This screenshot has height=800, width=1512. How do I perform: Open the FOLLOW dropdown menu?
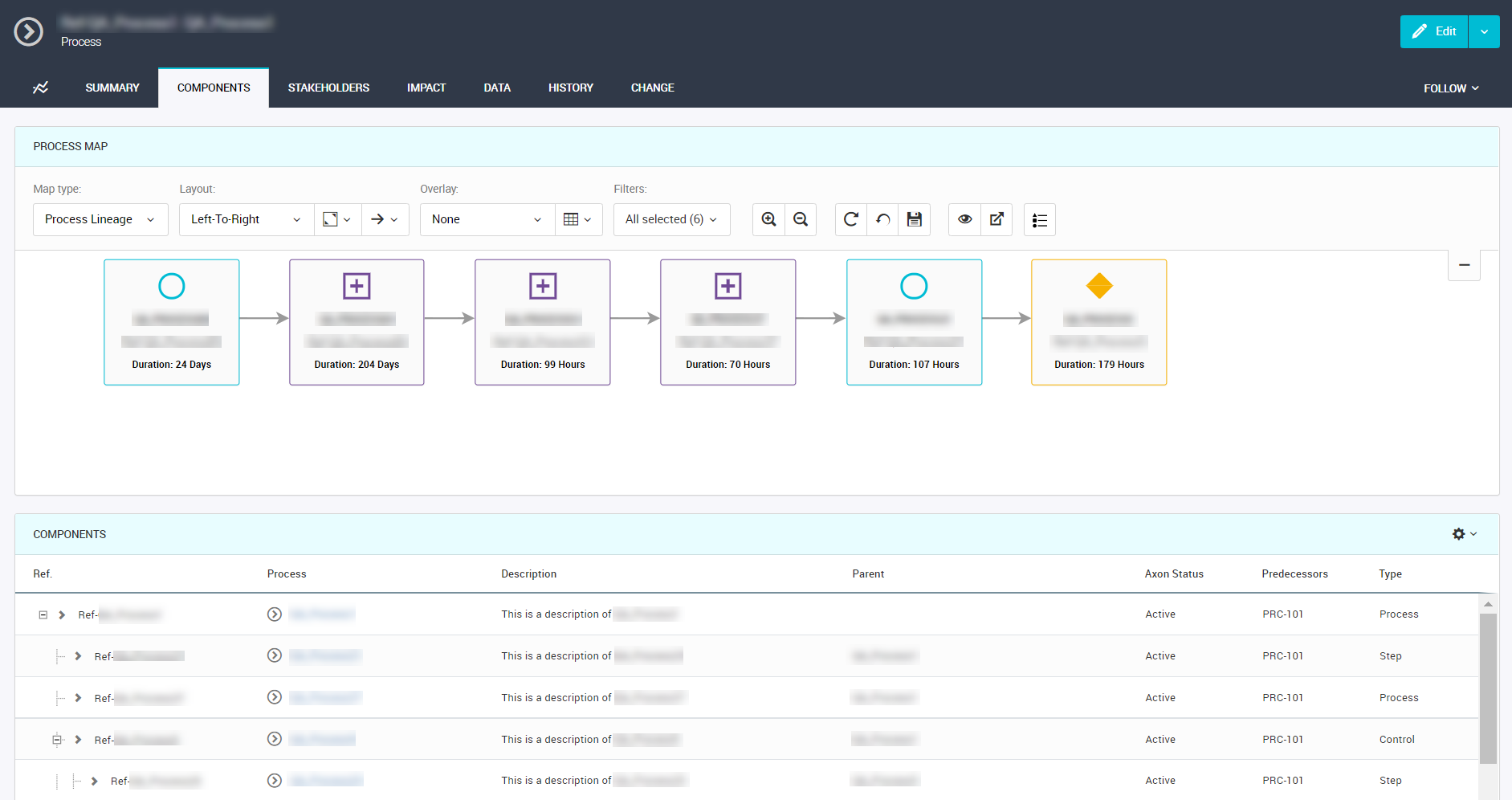coord(1451,88)
